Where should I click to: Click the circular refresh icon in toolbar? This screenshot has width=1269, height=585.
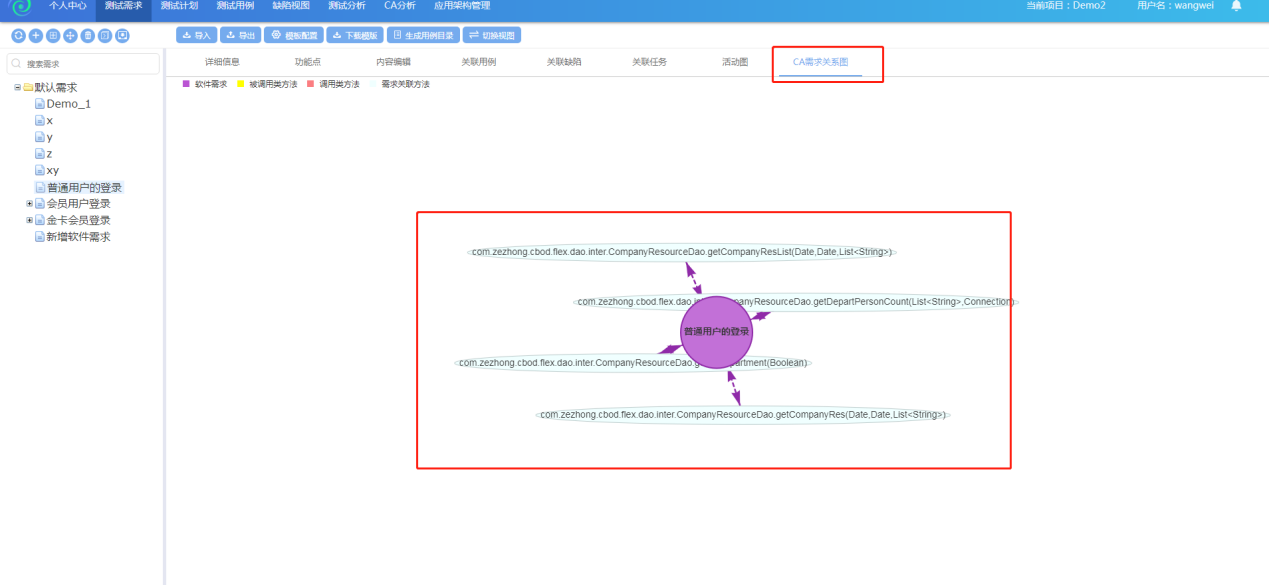(x=18, y=35)
